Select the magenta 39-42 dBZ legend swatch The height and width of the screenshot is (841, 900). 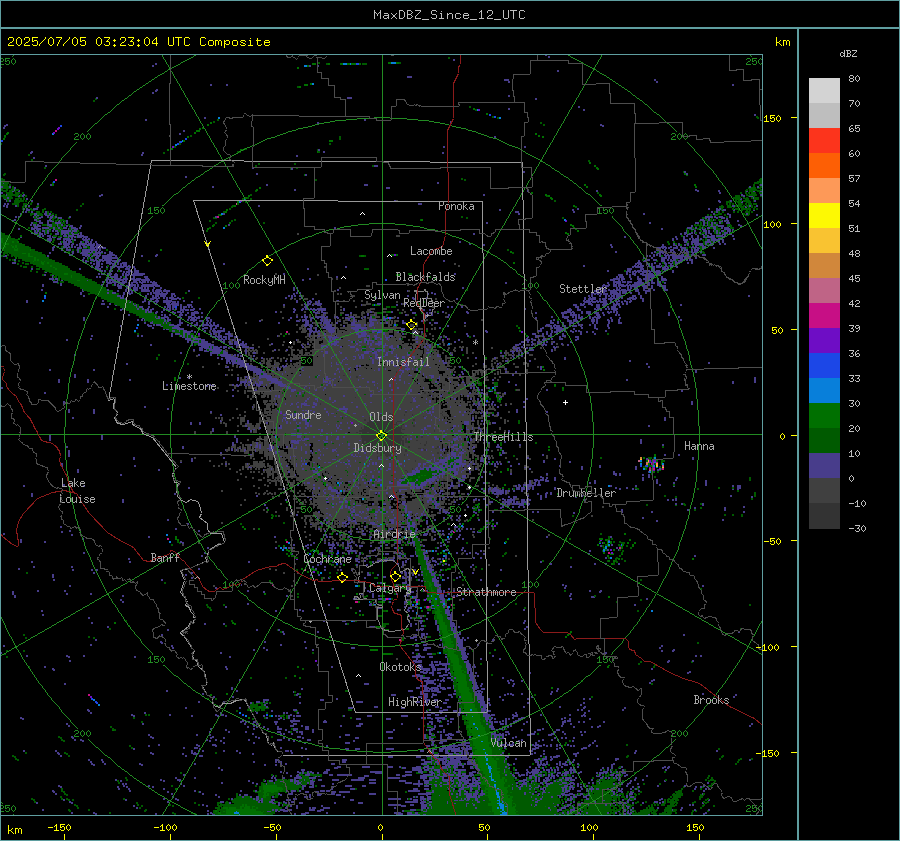point(824,316)
